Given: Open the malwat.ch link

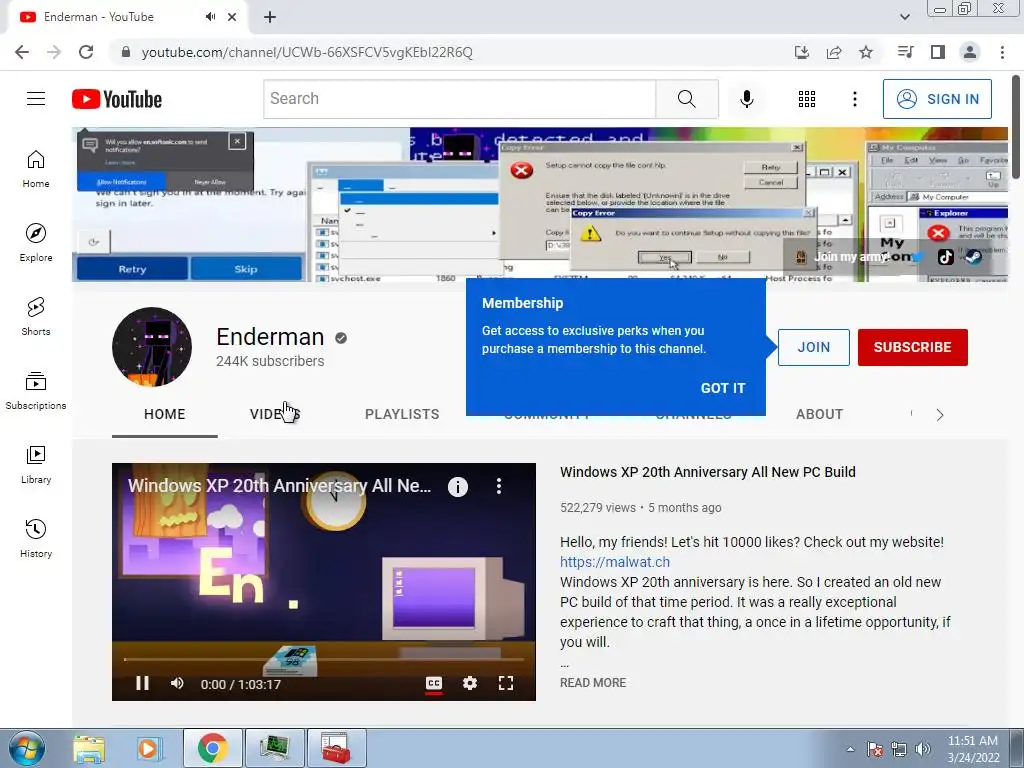Looking at the screenshot, I should click(615, 562).
